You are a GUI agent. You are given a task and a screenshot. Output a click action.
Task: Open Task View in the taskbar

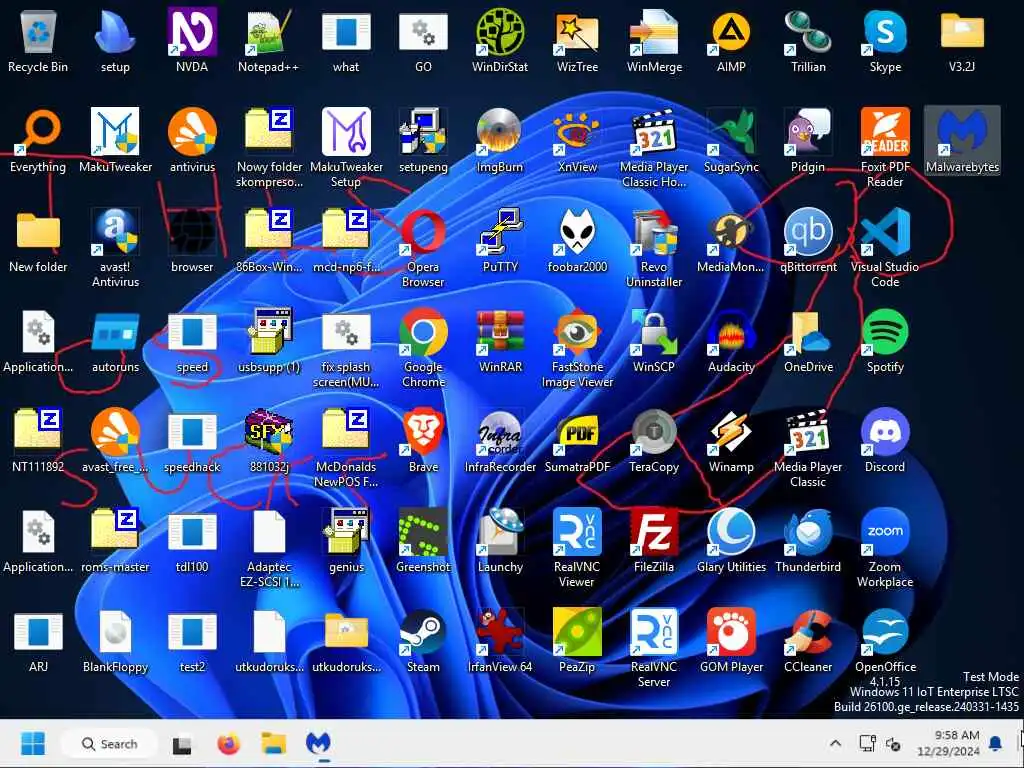(x=182, y=744)
